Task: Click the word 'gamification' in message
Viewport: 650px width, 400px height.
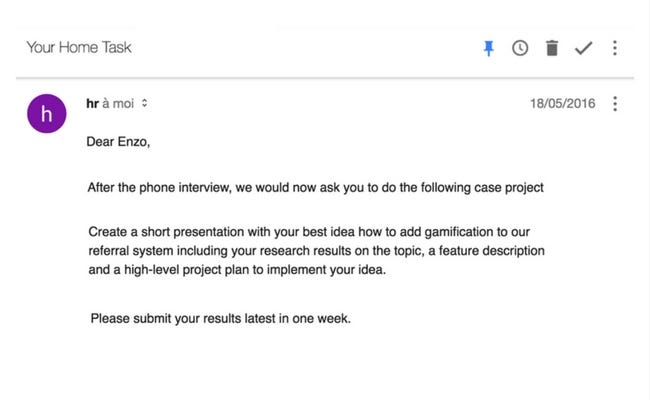Action: tap(458, 232)
